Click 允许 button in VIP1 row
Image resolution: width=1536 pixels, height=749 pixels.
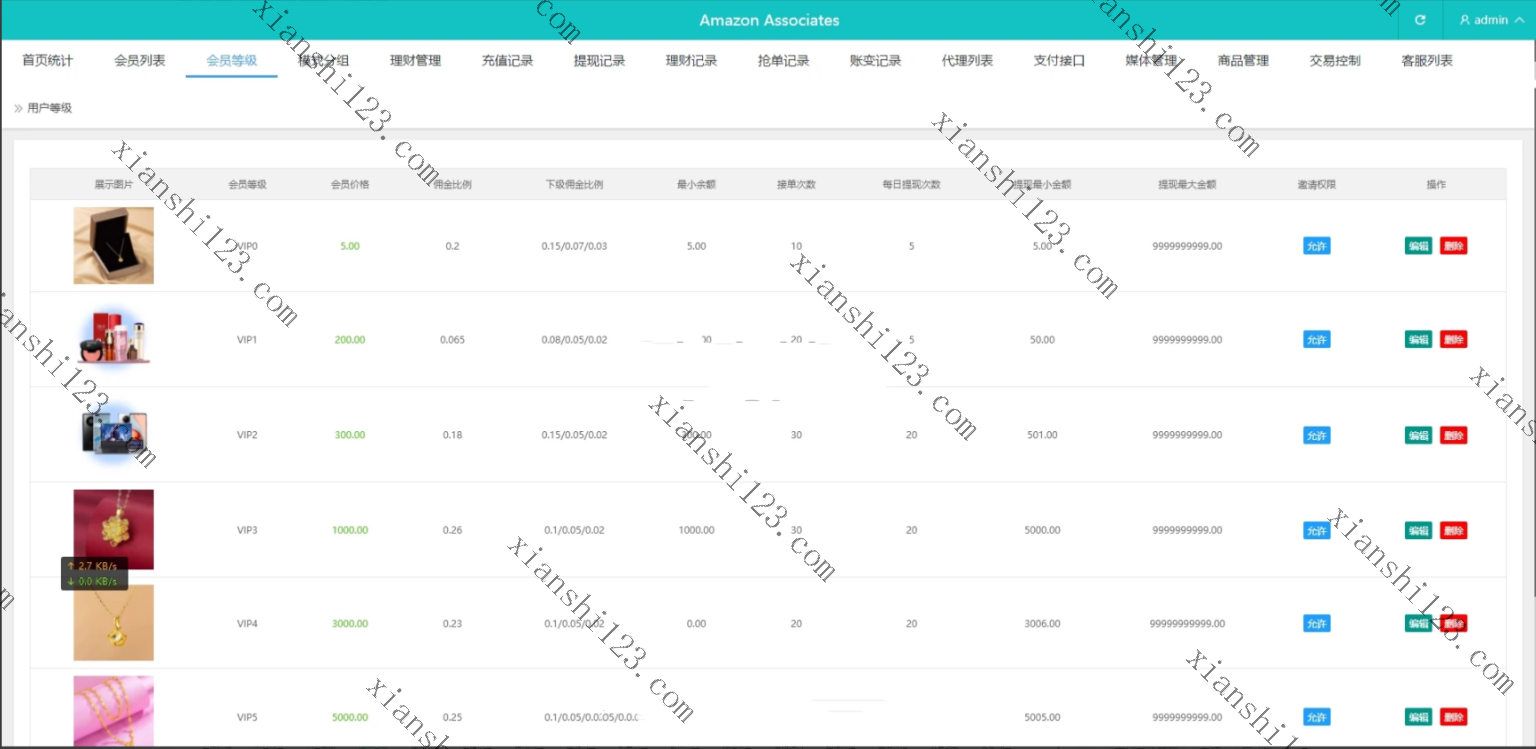[1317, 340]
